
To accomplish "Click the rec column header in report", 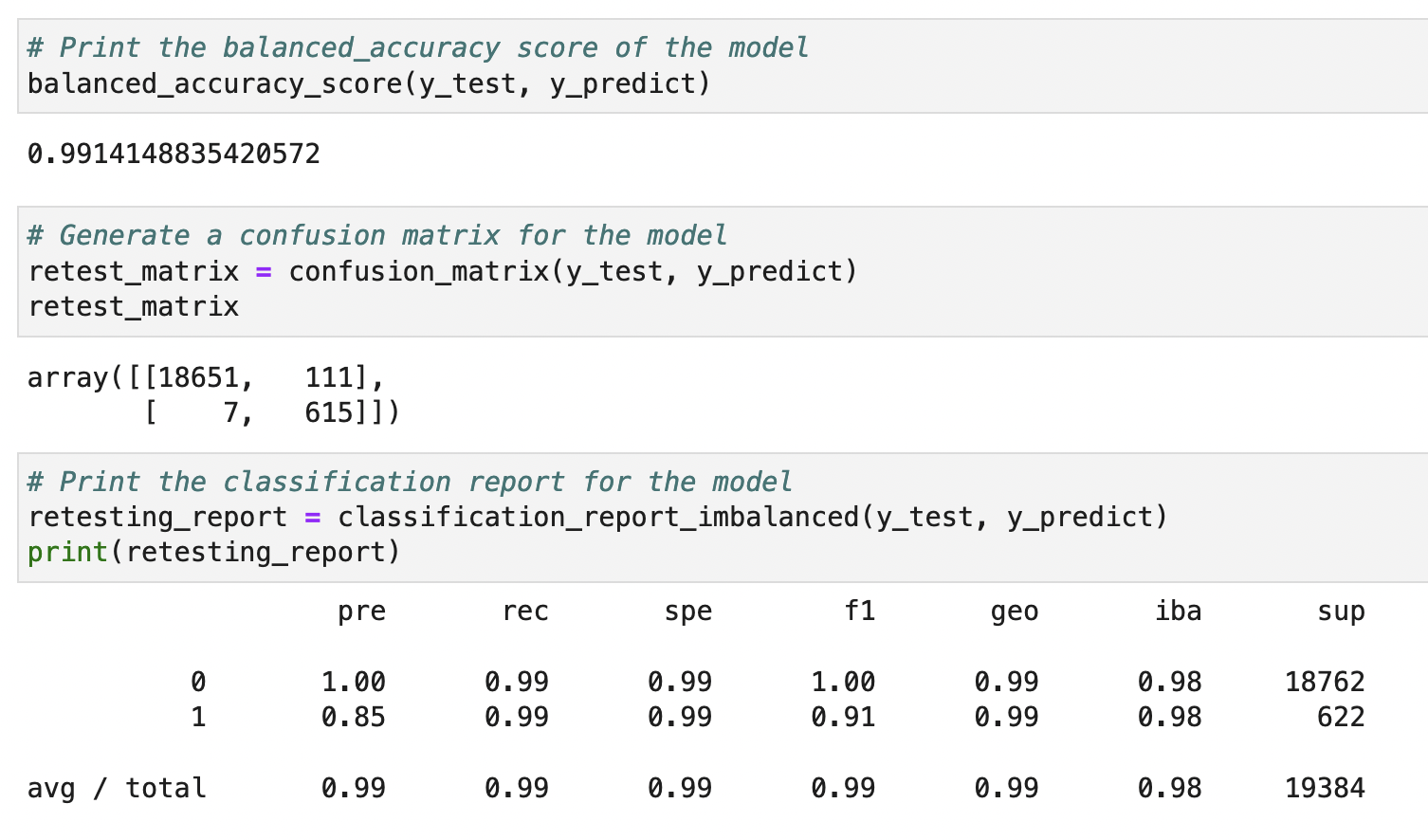I will pyautogui.click(x=525, y=612).
